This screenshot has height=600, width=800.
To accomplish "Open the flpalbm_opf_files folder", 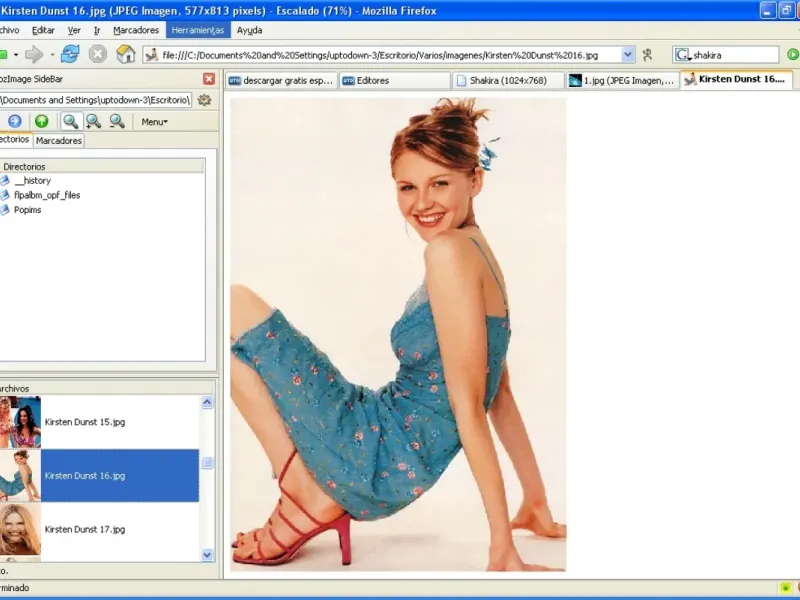I will click(x=47, y=195).
